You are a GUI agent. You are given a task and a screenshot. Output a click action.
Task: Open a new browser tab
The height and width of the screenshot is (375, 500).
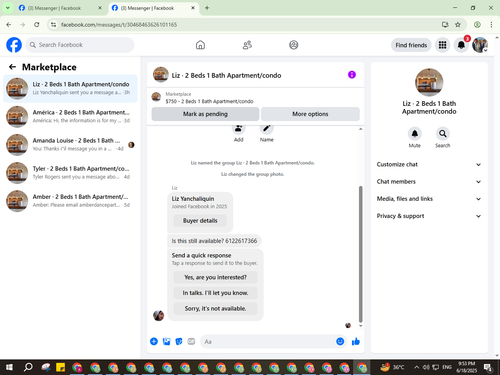pyautogui.click(x=207, y=8)
